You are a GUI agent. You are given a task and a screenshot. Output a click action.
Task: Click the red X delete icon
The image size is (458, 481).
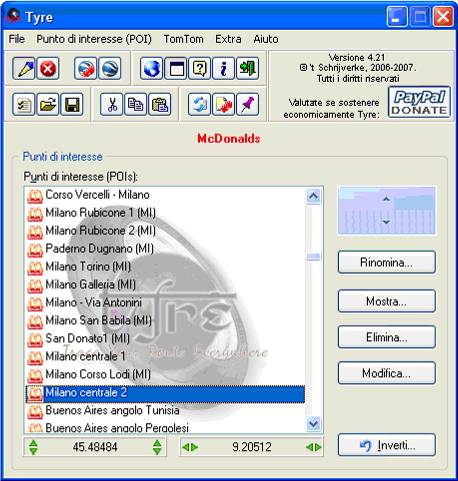[x=48, y=69]
